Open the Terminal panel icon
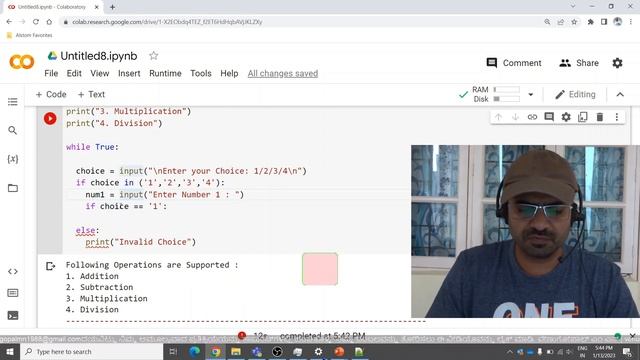 [x=13, y=315]
